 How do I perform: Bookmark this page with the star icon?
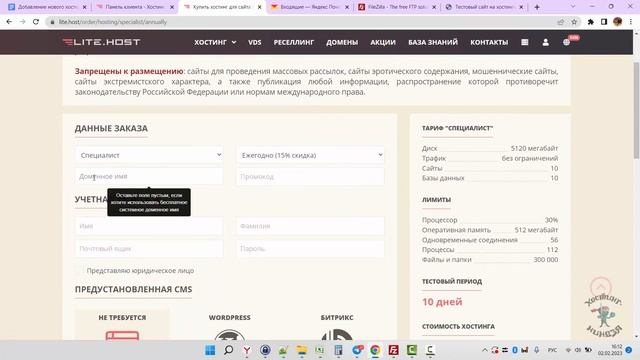[574, 22]
